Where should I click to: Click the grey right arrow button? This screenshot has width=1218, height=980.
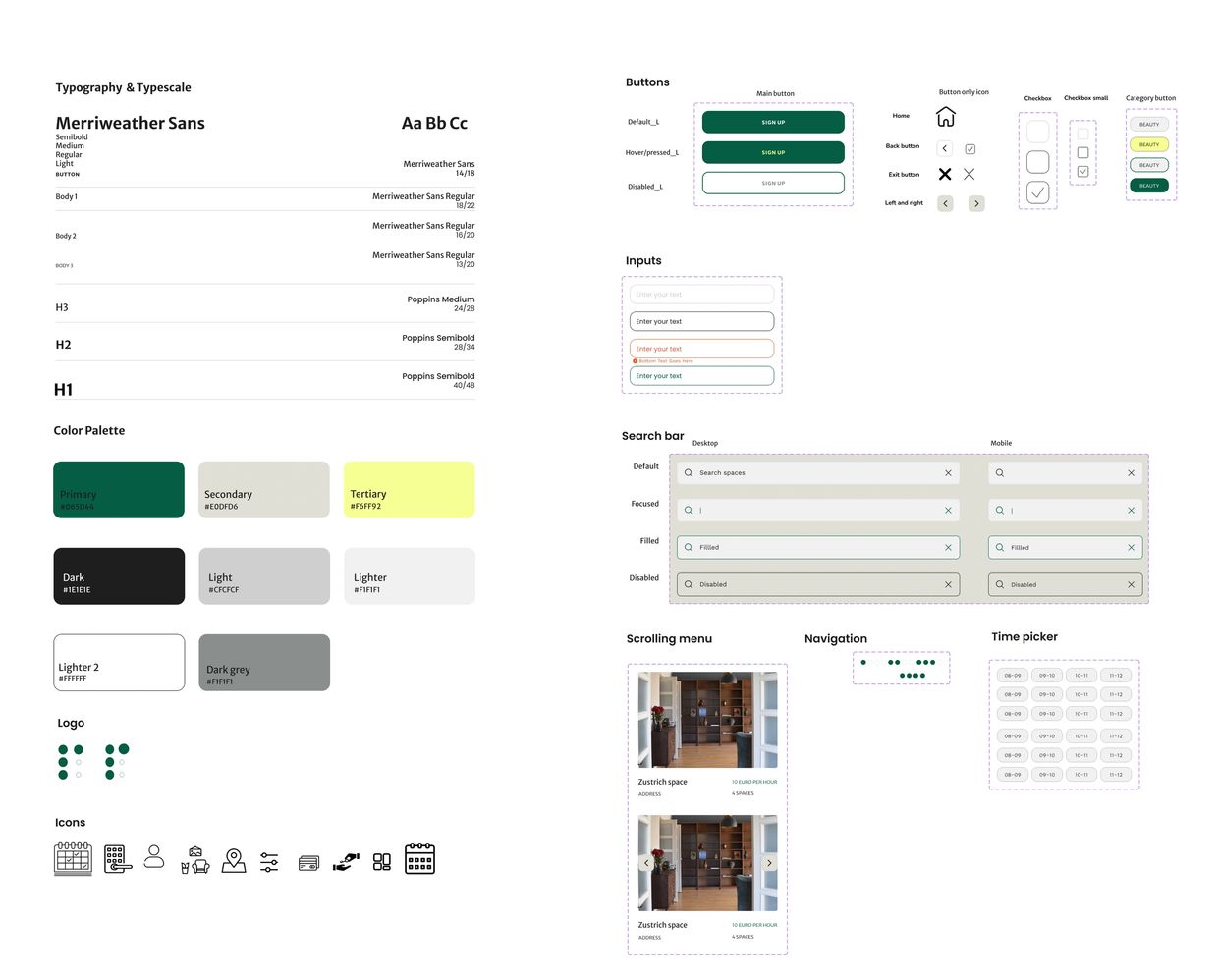click(x=976, y=203)
